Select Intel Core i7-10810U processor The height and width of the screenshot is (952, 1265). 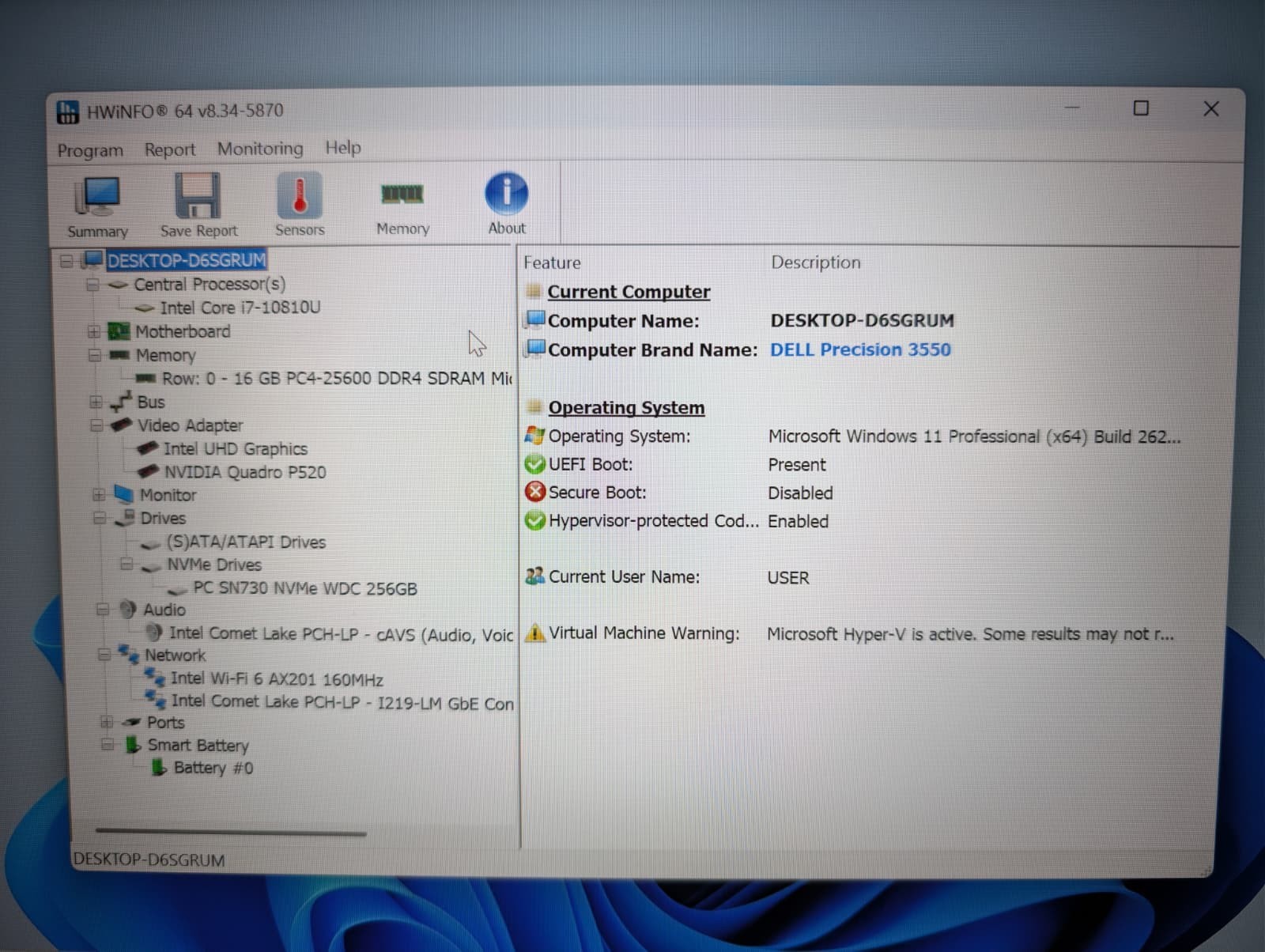[x=240, y=308]
